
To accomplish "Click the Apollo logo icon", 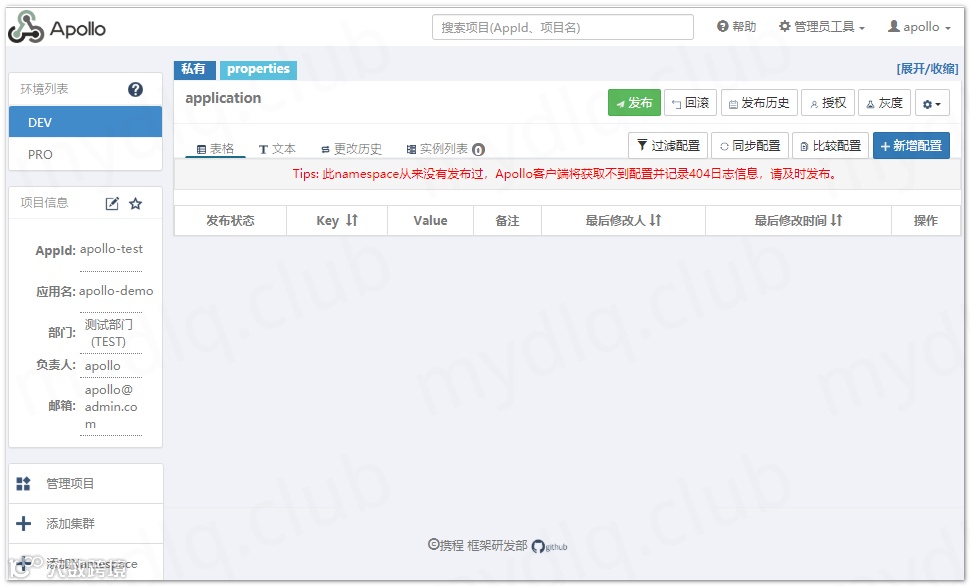I will pos(25,27).
